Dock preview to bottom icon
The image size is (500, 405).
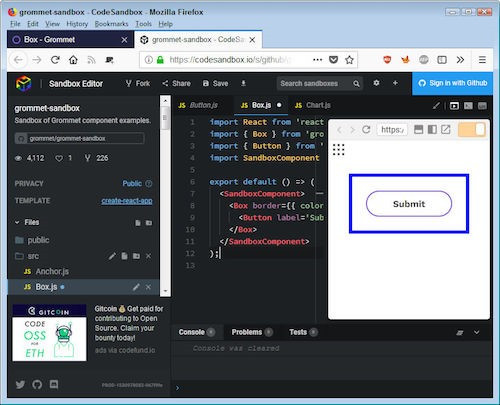[418, 129]
